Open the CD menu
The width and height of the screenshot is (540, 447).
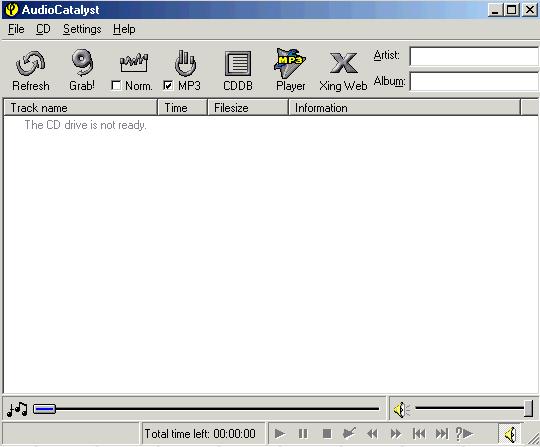tap(43, 29)
